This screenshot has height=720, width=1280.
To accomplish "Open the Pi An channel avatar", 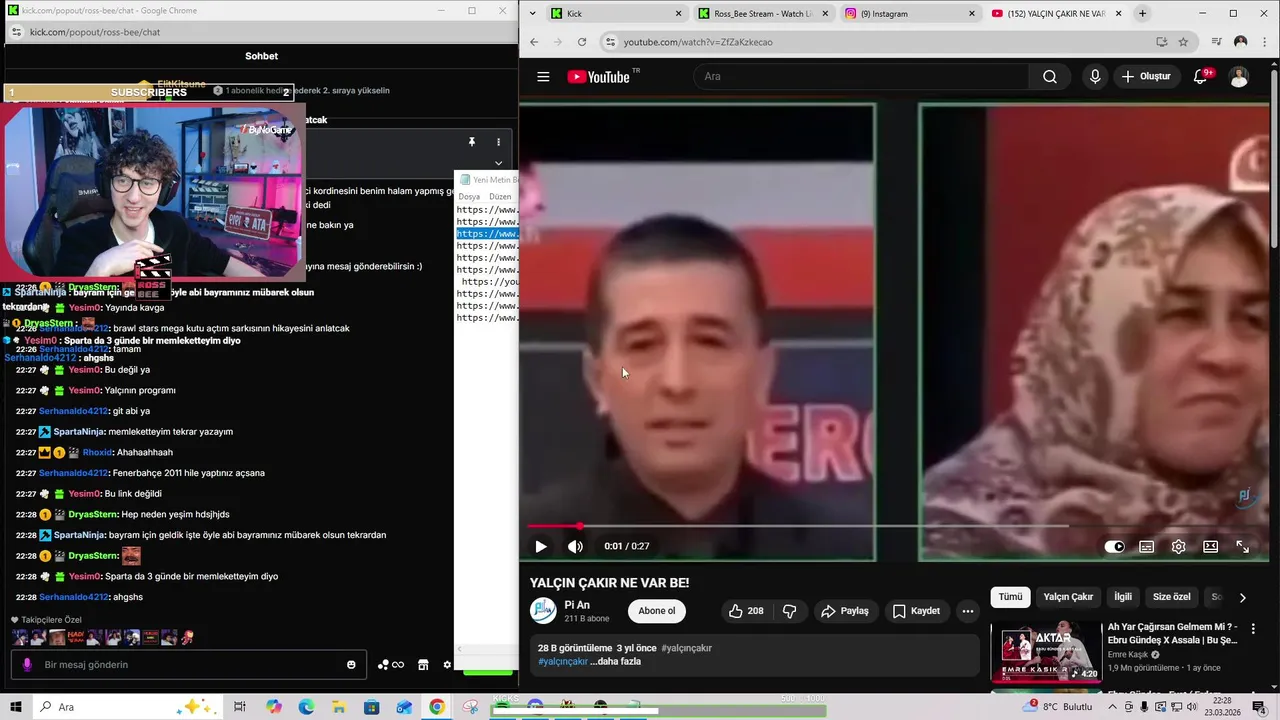I will point(543,610).
